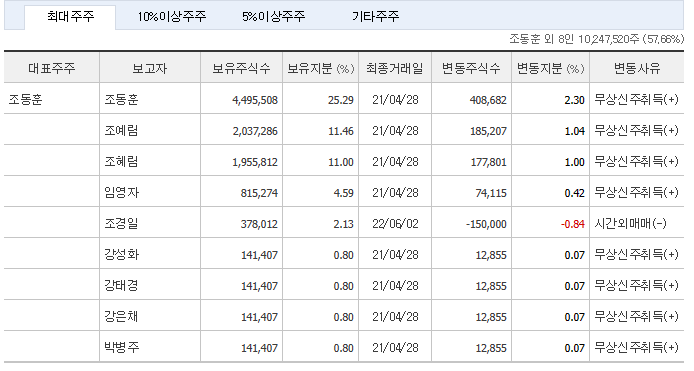Click the change value 1.04
This screenshot has width=694, height=371.
pyautogui.click(x=574, y=131)
